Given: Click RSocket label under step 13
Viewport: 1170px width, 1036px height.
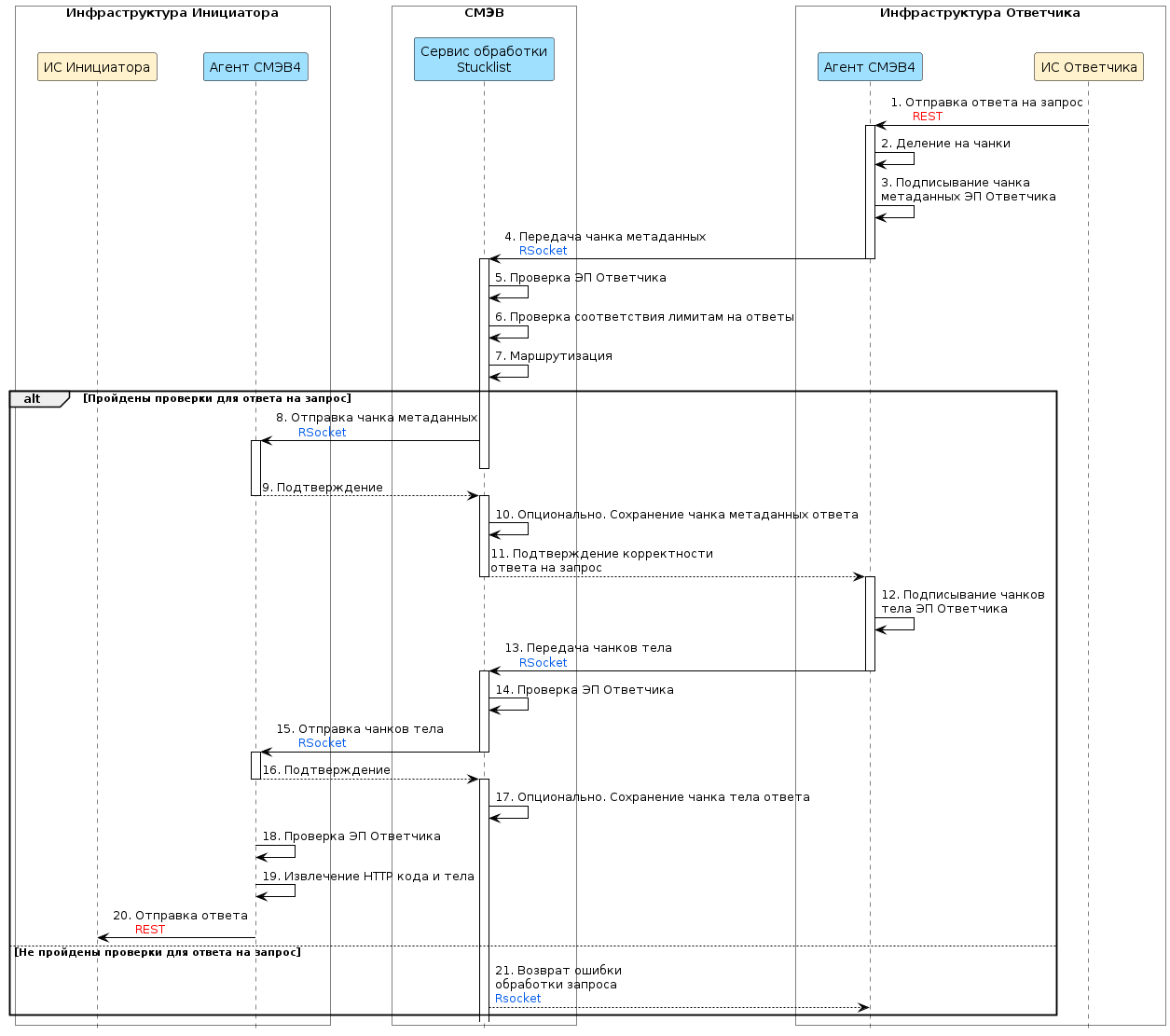Looking at the screenshot, I should [543, 663].
